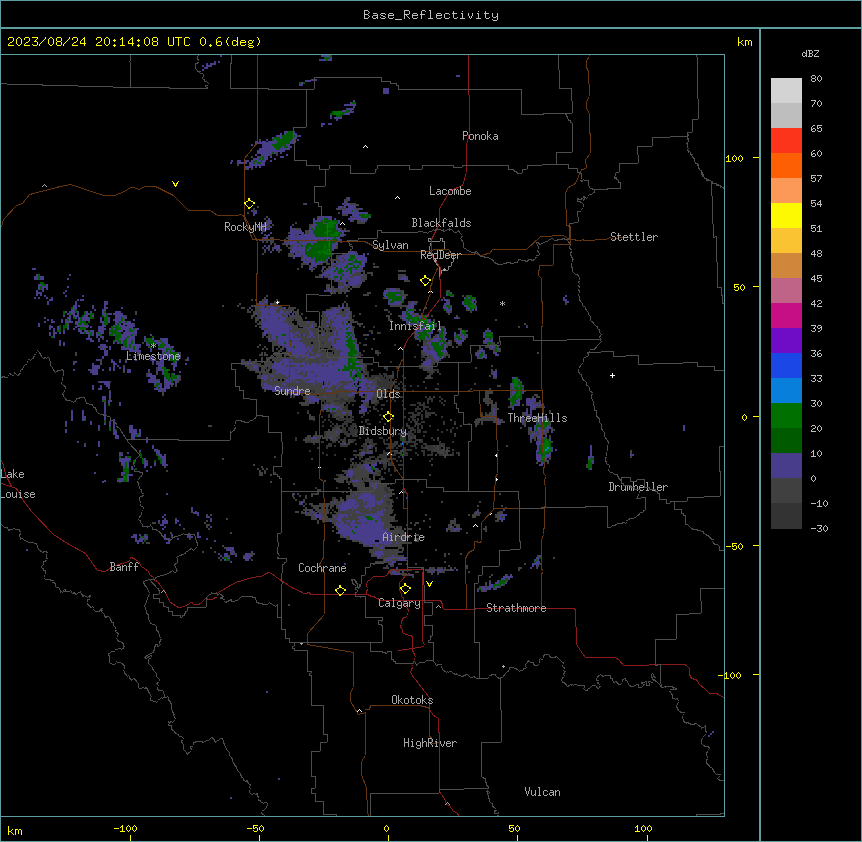Image resolution: width=862 pixels, height=842 pixels.
Task: Click the Sundre label
Action: 292,391
